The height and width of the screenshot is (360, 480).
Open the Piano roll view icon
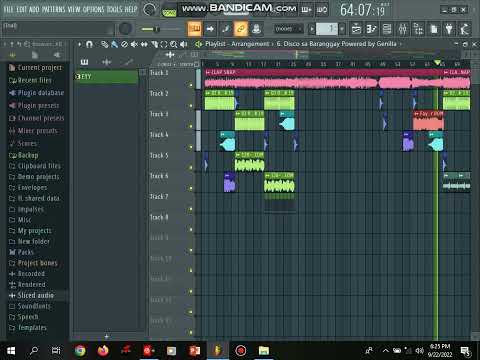click(371, 29)
